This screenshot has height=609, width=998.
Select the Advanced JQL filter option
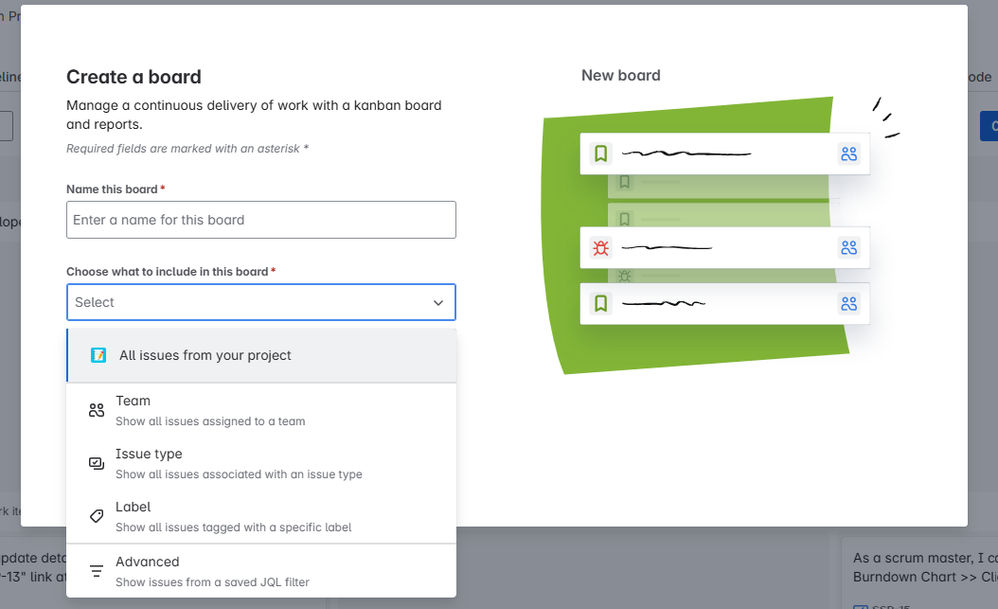click(262, 571)
